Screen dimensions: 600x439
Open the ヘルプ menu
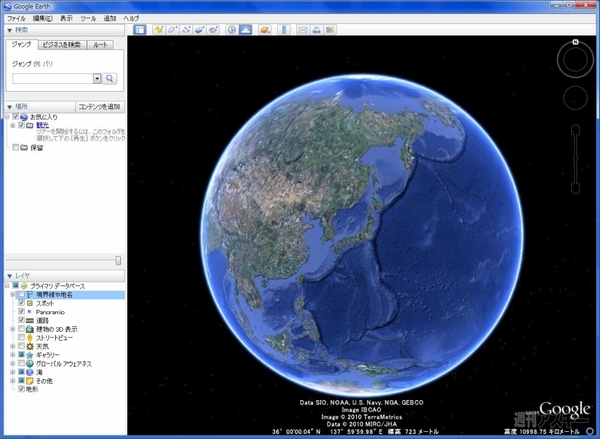point(131,18)
